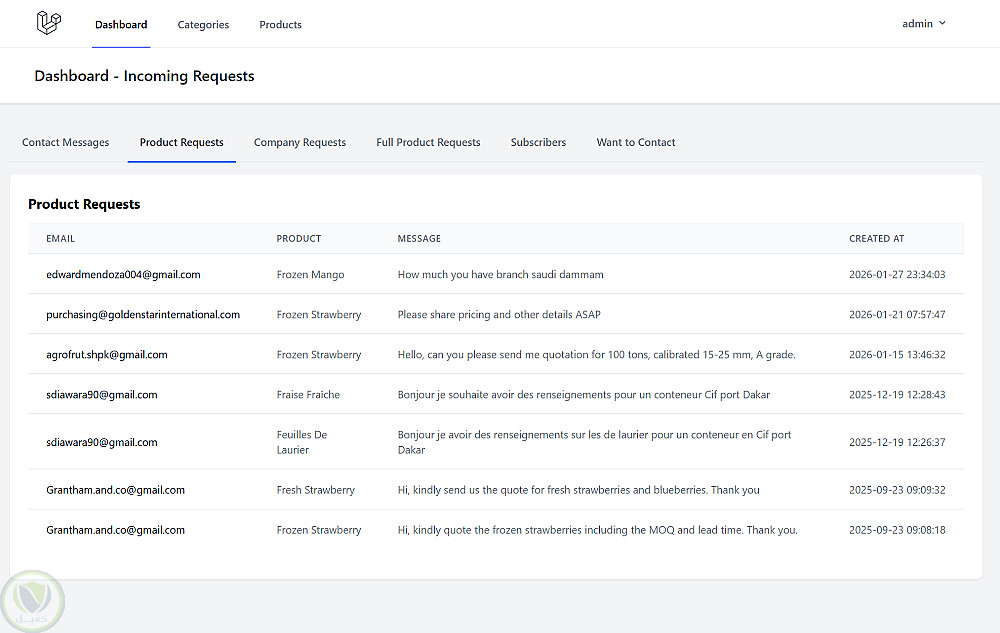Switch to Full Product Requests tab
Screen dimensions: 1000x633
pos(428,143)
